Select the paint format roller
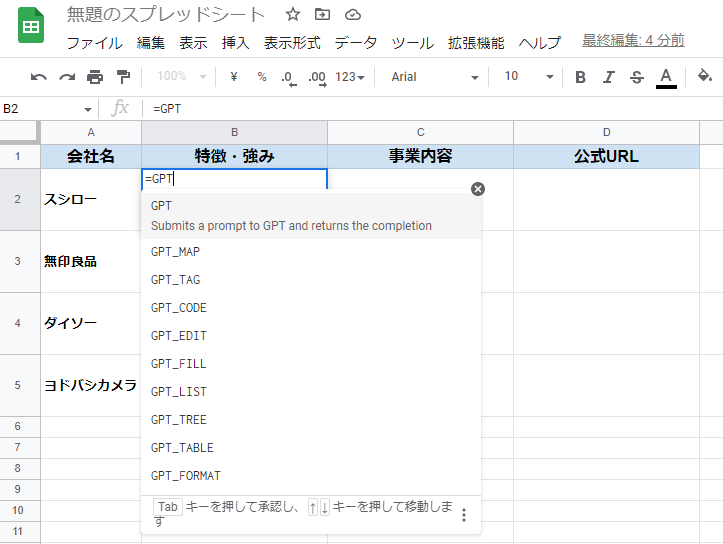 [123, 77]
